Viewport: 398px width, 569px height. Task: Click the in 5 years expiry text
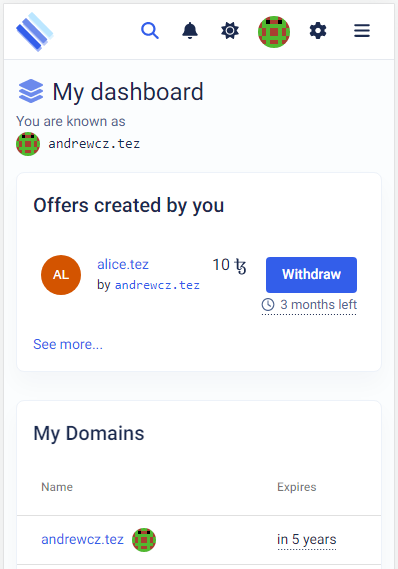click(x=307, y=540)
